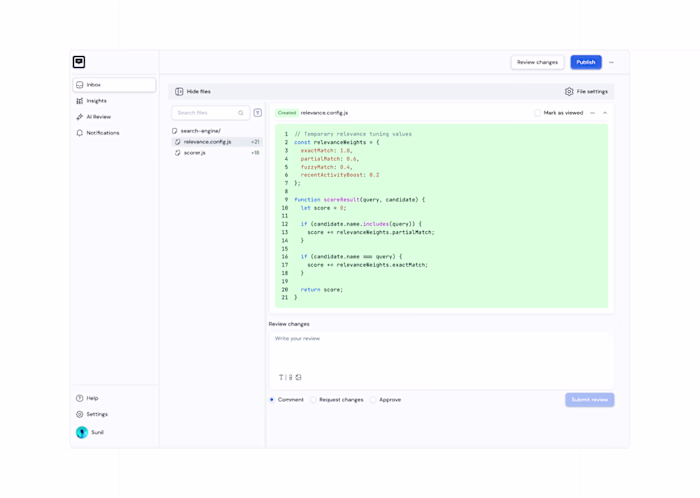Click the Settings gear icon in the sidebar
The width and height of the screenshot is (700, 498).
(x=79, y=414)
